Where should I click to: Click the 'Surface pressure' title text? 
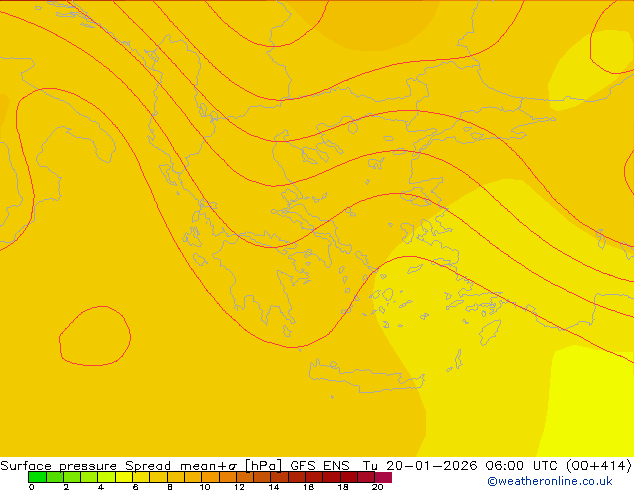click(x=60, y=466)
